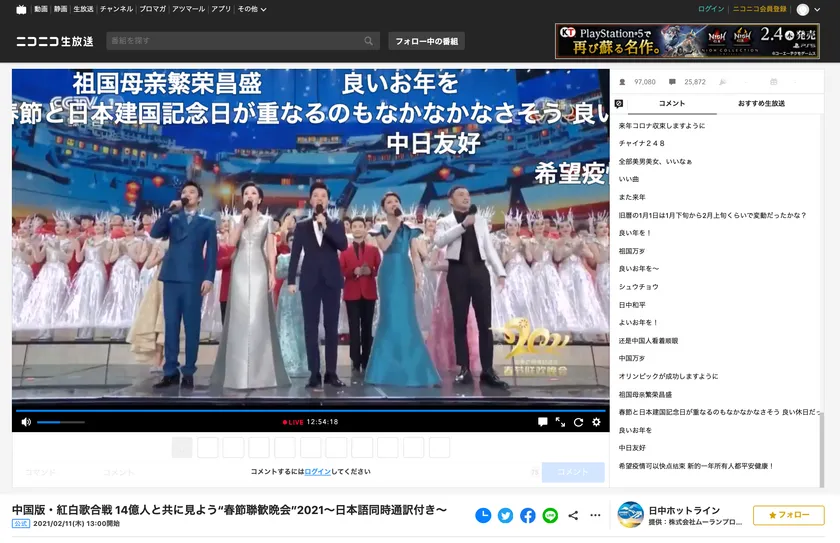Click the timeshift clock icon
The height and width of the screenshot is (543, 840).
(483, 515)
